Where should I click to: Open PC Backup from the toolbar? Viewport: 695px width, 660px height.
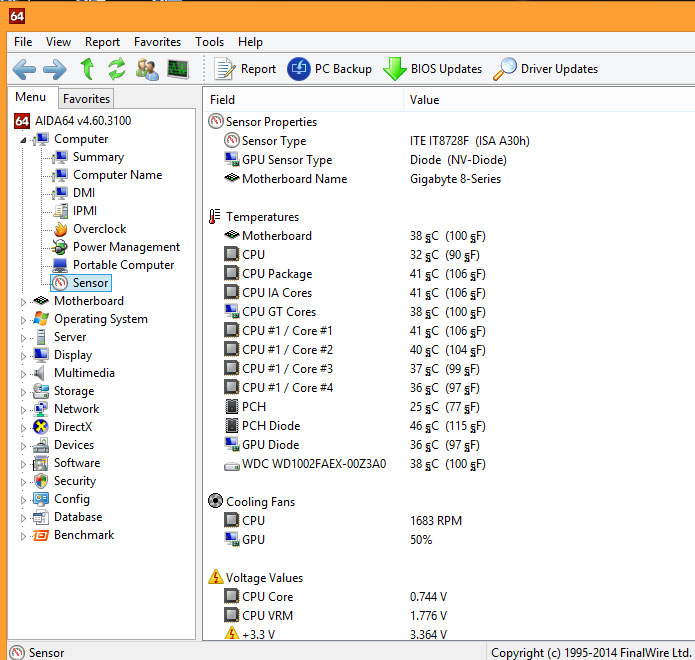click(x=329, y=69)
